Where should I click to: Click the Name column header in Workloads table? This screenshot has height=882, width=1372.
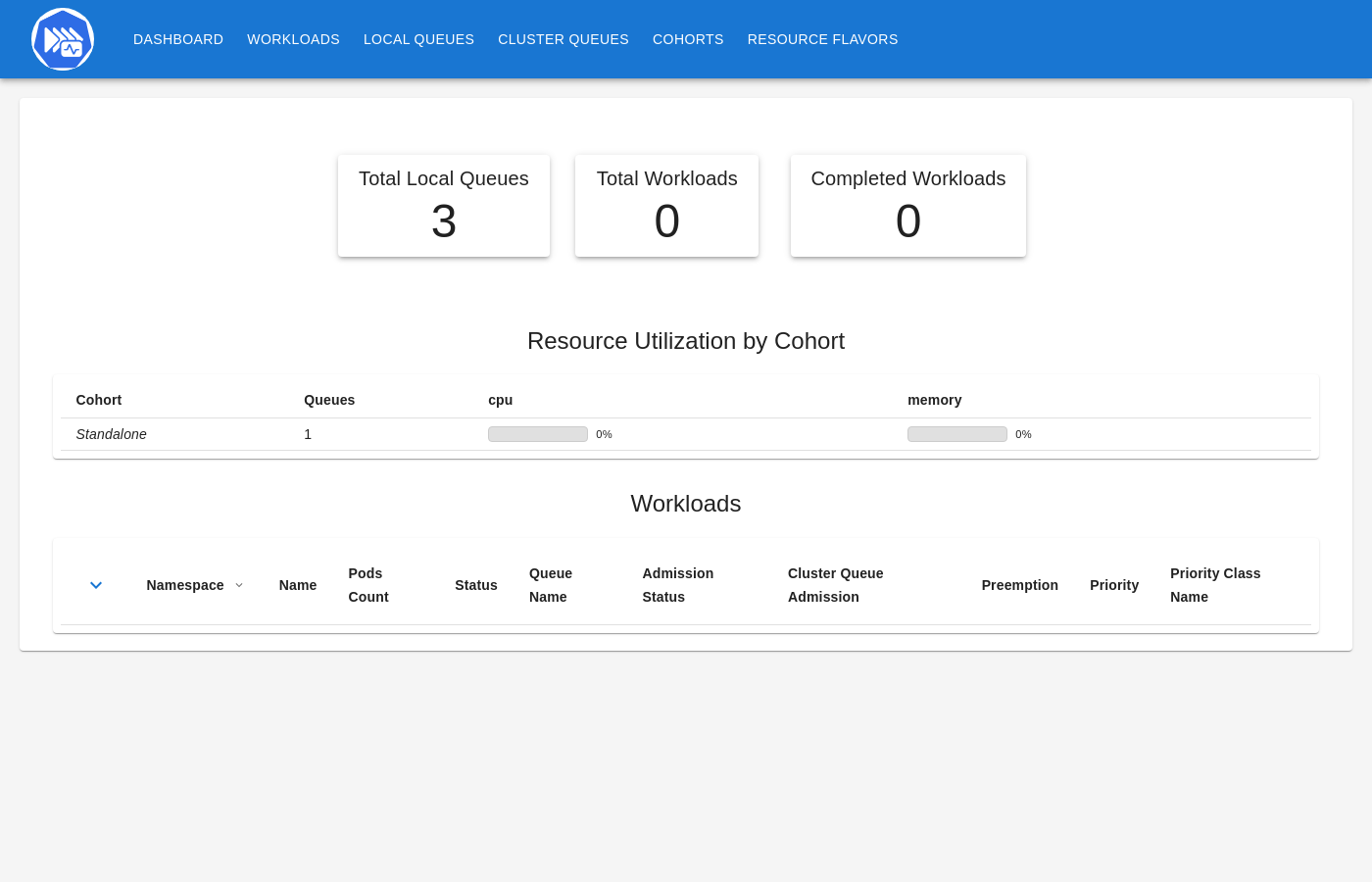point(298,585)
